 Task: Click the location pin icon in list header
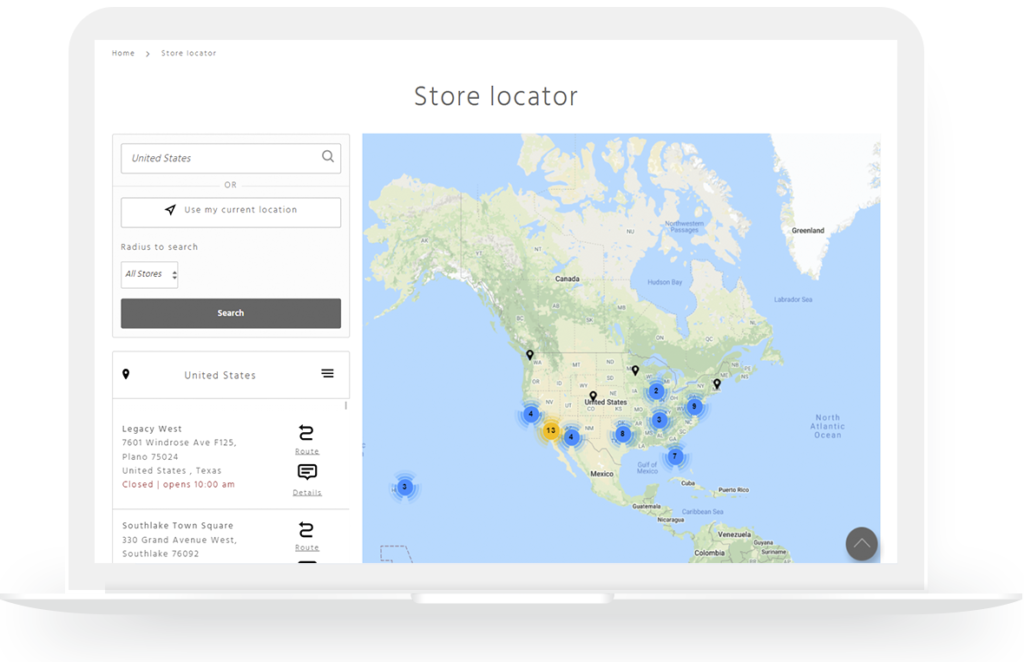(126, 375)
